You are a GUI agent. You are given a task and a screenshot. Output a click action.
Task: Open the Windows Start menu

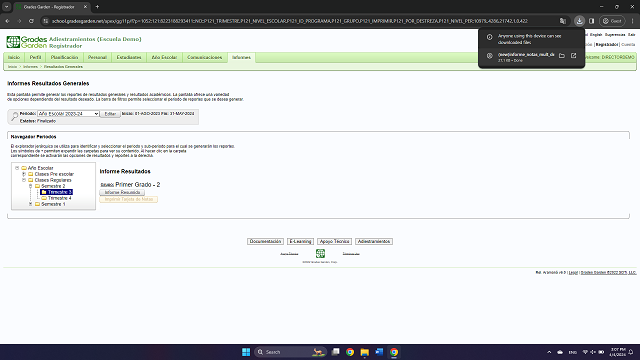pyautogui.click(x=246, y=352)
